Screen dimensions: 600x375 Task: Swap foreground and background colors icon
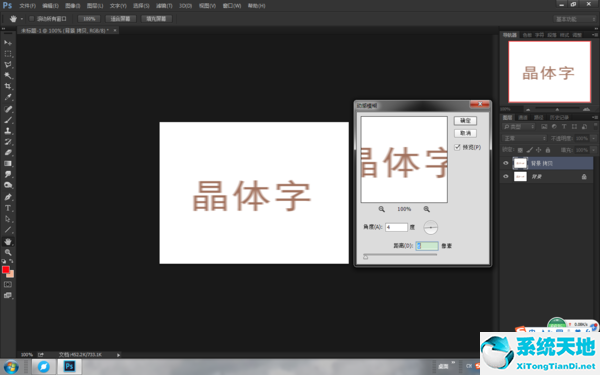[x=11, y=261]
